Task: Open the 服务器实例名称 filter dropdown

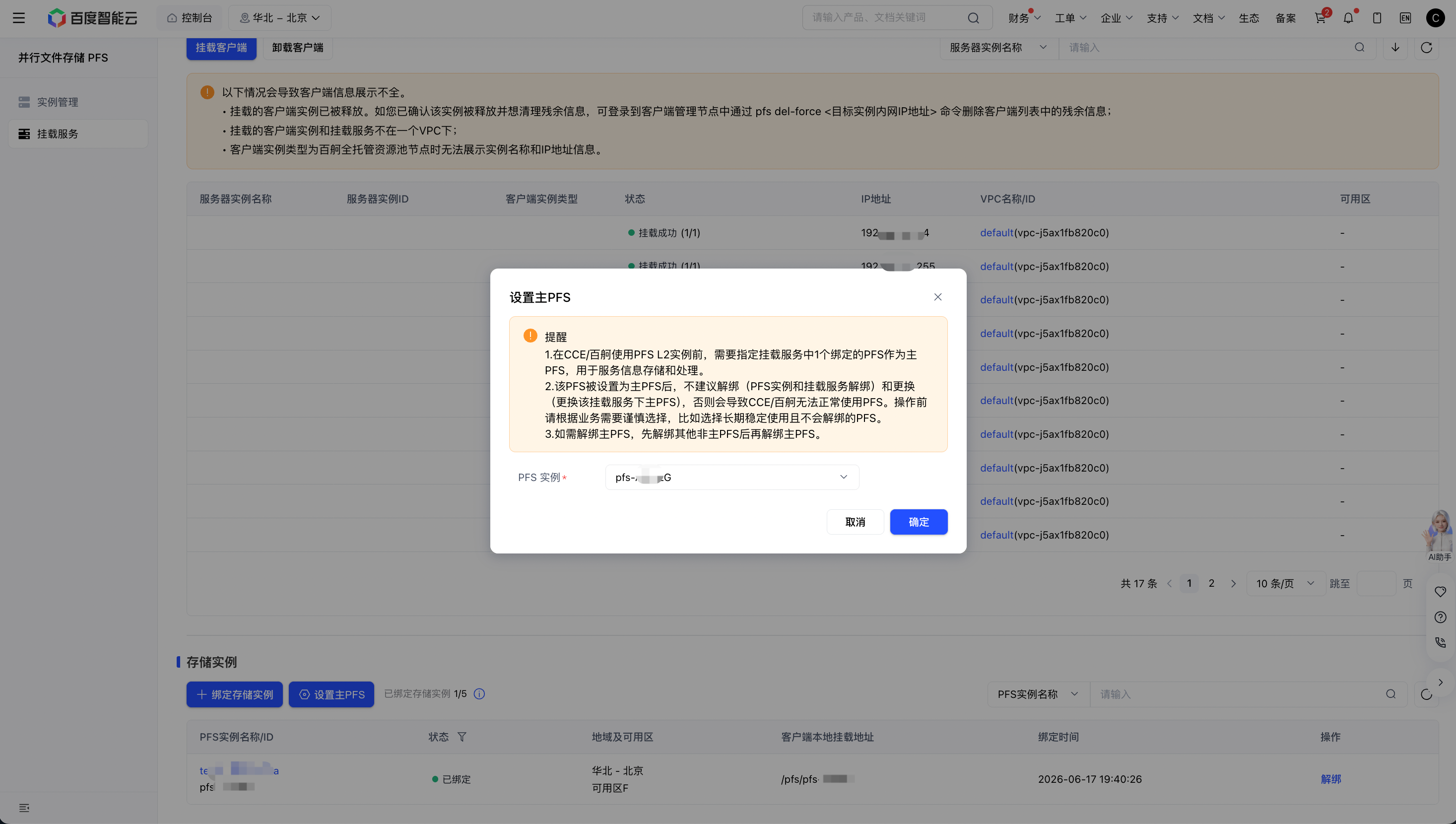Action: point(999,48)
